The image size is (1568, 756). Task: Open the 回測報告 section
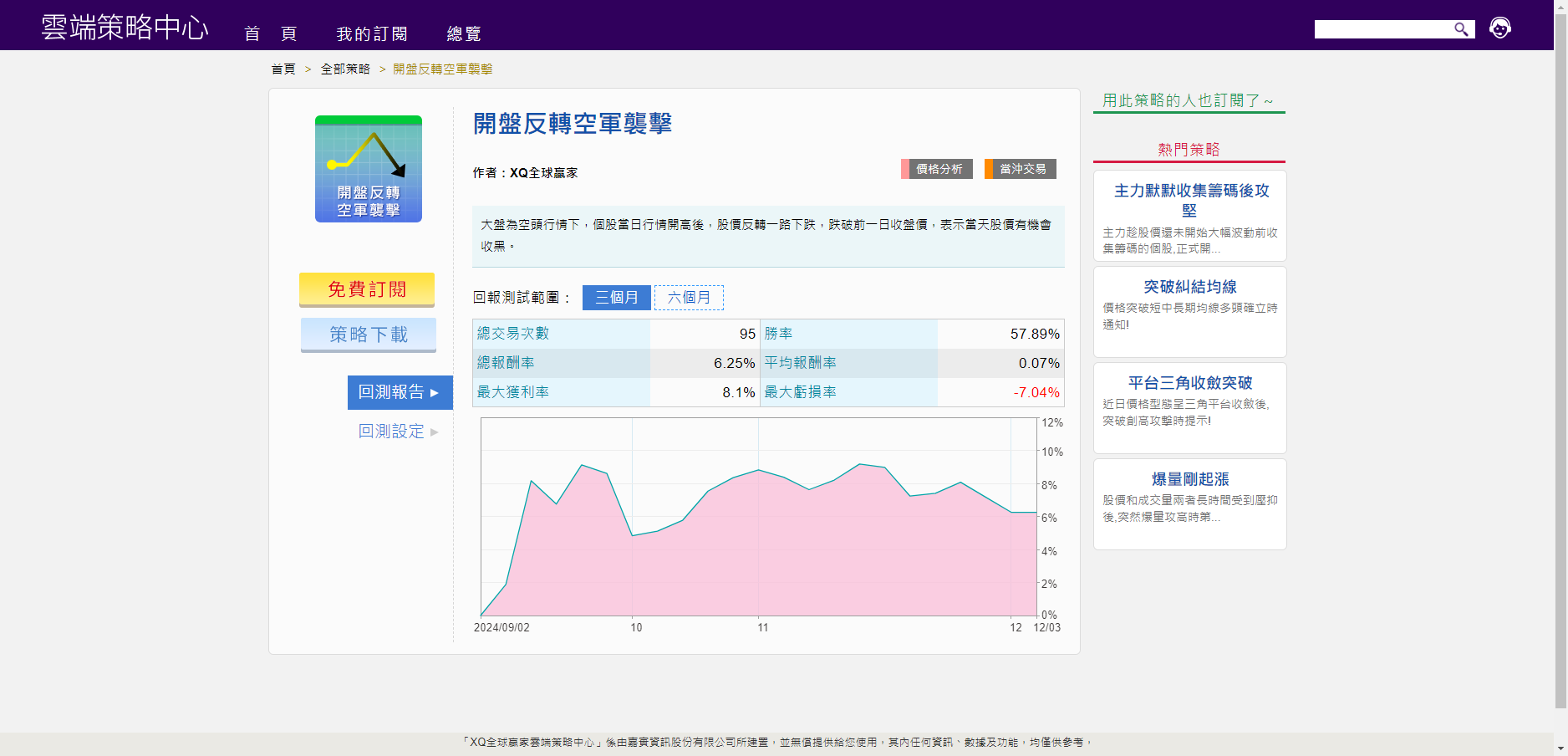pyautogui.click(x=400, y=392)
